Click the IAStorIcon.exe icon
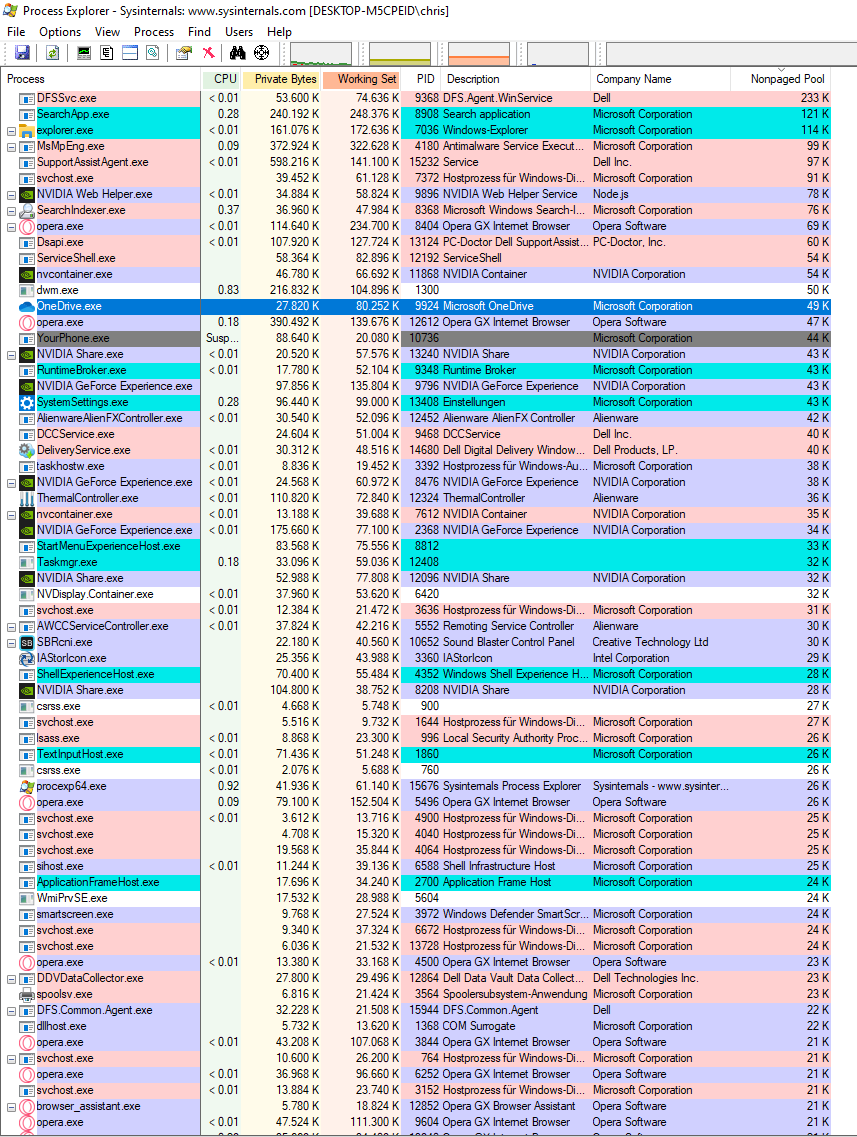 coord(27,658)
